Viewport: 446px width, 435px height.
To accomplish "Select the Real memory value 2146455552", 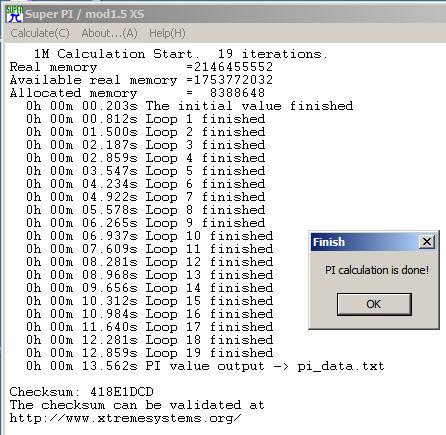I will 233,67.
